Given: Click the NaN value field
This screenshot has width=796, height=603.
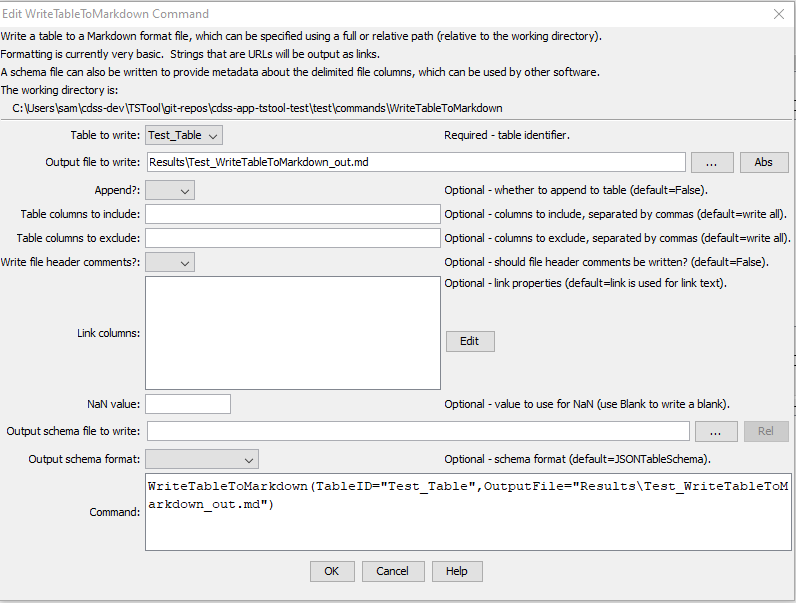Looking at the screenshot, I should pyautogui.click(x=188, y=404).
